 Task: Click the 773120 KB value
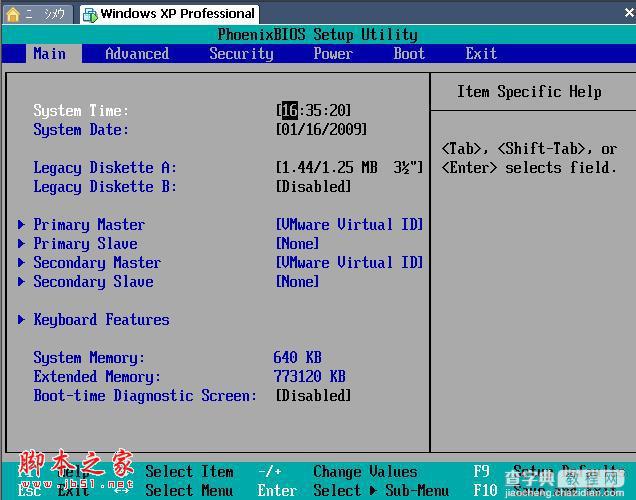(309, 376)
